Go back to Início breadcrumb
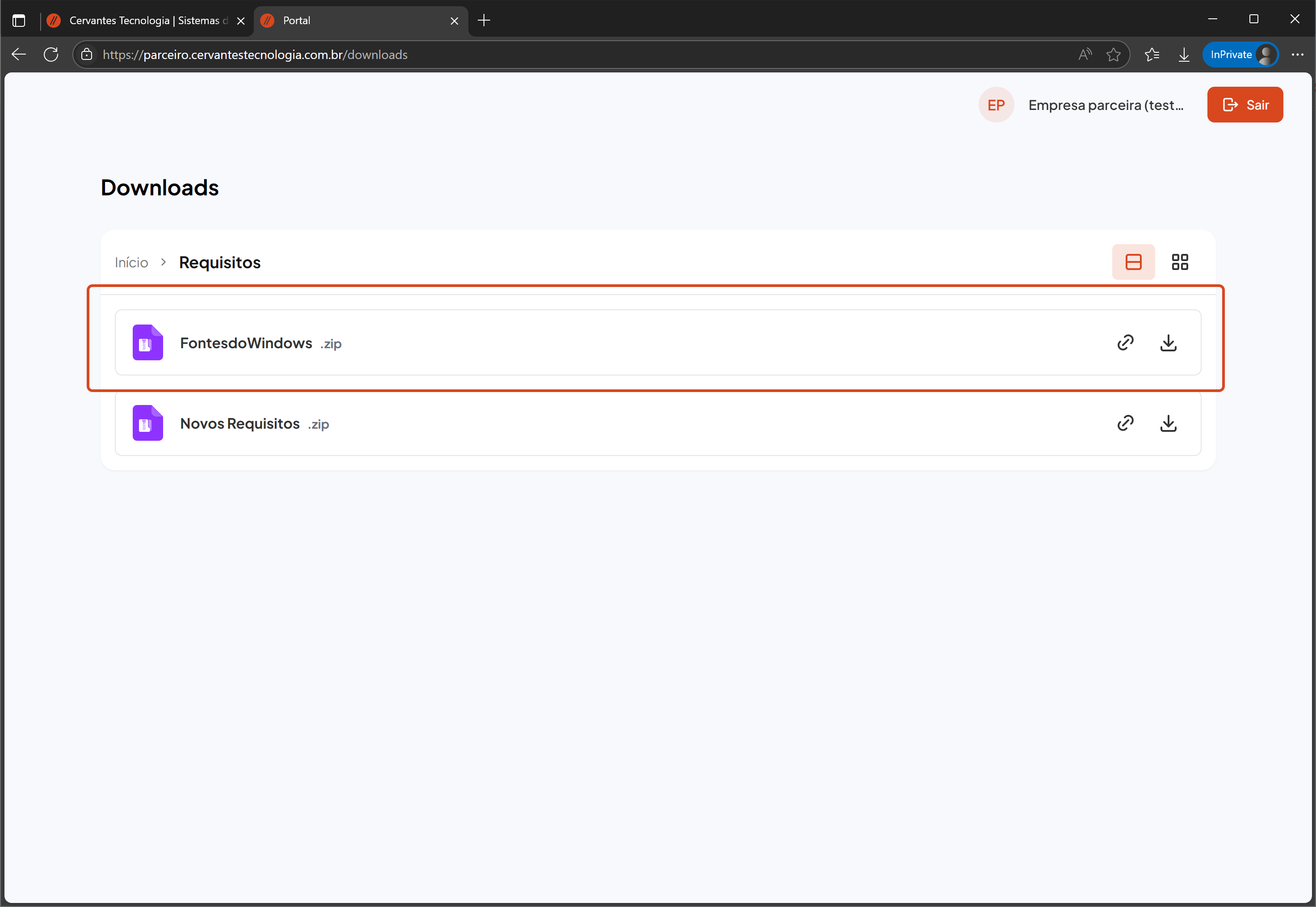The image size is (1316, 907). 131,262
